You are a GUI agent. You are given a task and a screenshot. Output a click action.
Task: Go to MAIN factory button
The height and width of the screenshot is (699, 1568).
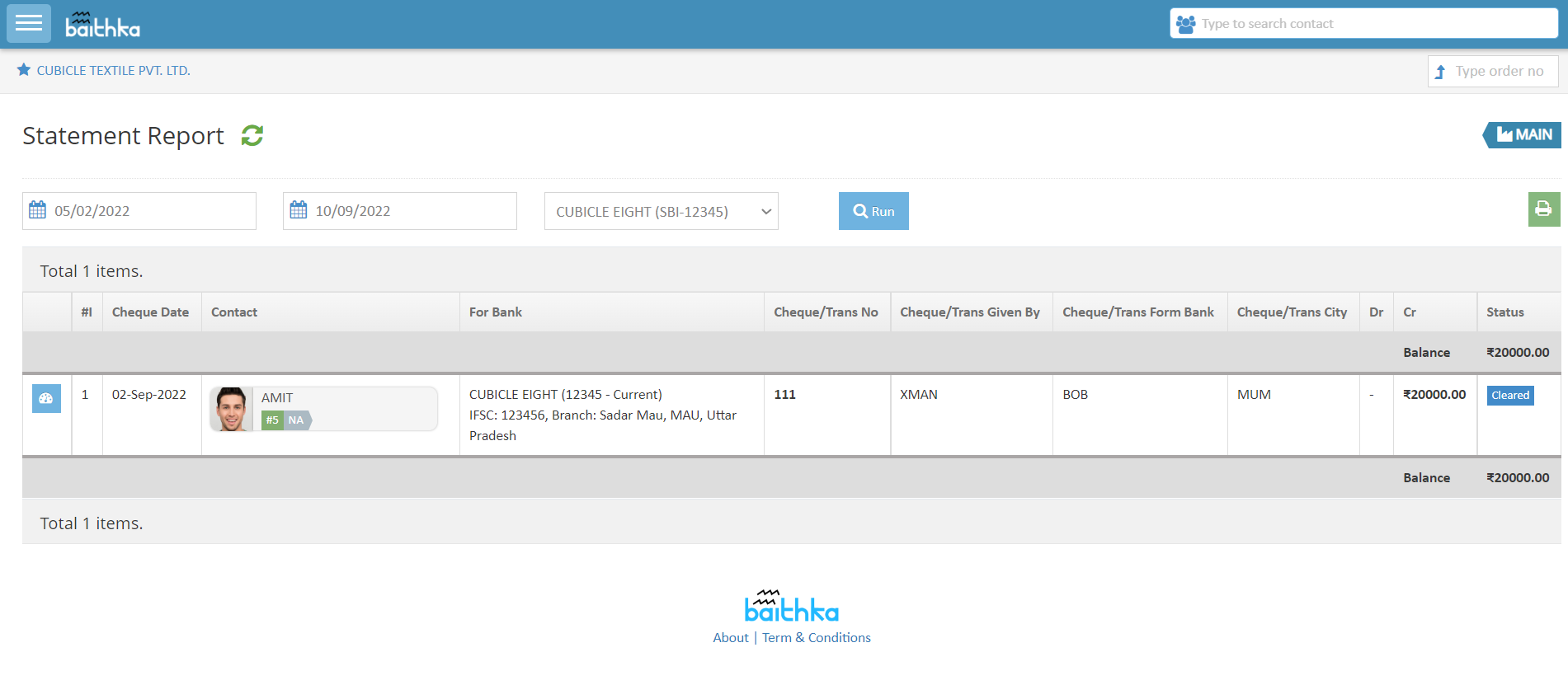(x=1523, y=135)
